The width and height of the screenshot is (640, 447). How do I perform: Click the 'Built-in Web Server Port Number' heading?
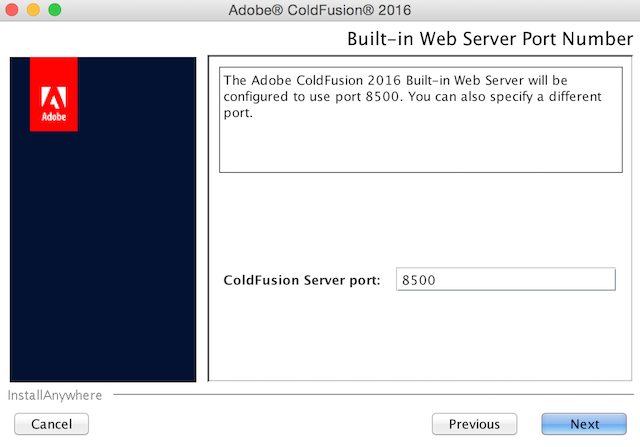point(490,39)
